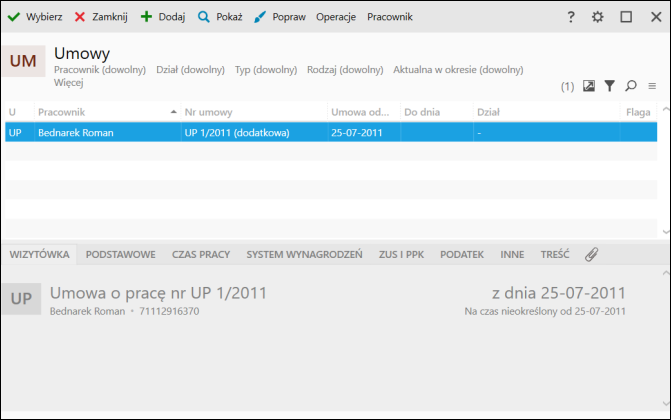671x420 pixels.
Task: Click the UP contract badge in details
Action: click(21, 299)
